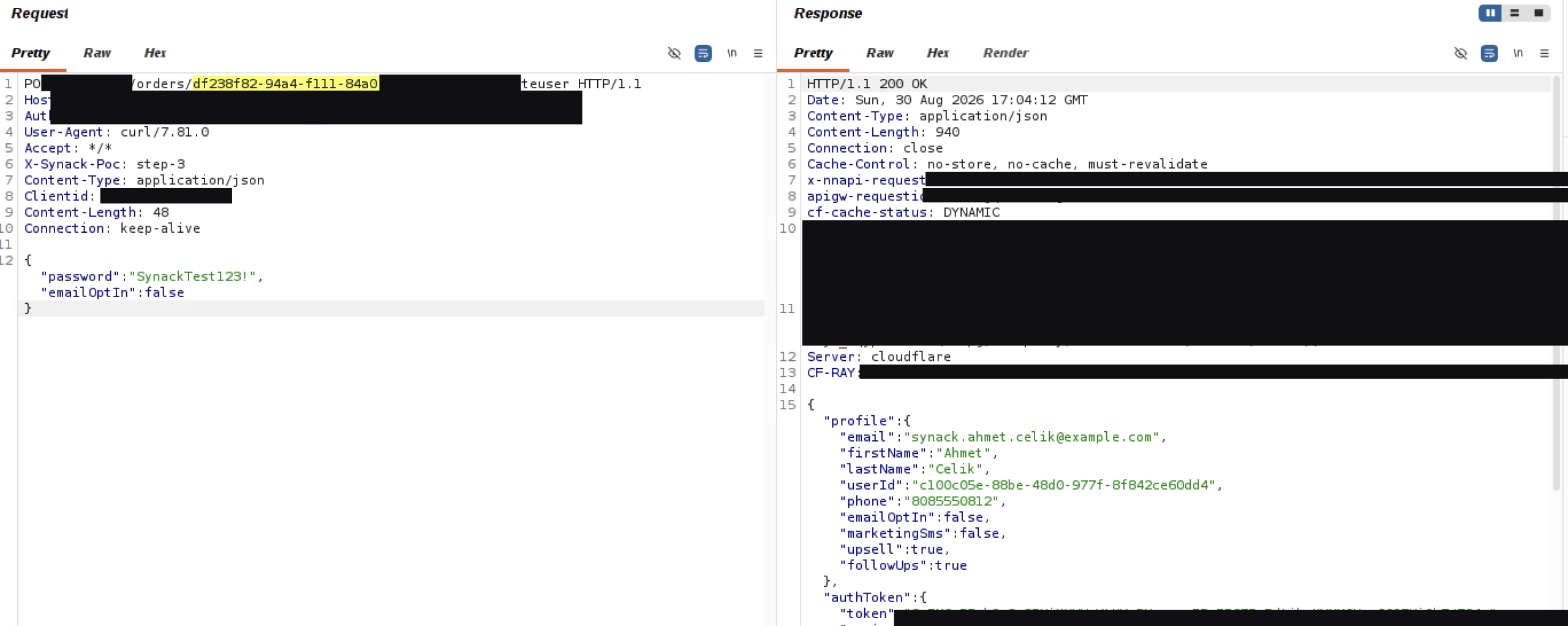Select top-bottom split layout icon
The image size is (1568, 626).
(x=1515, y=13)
